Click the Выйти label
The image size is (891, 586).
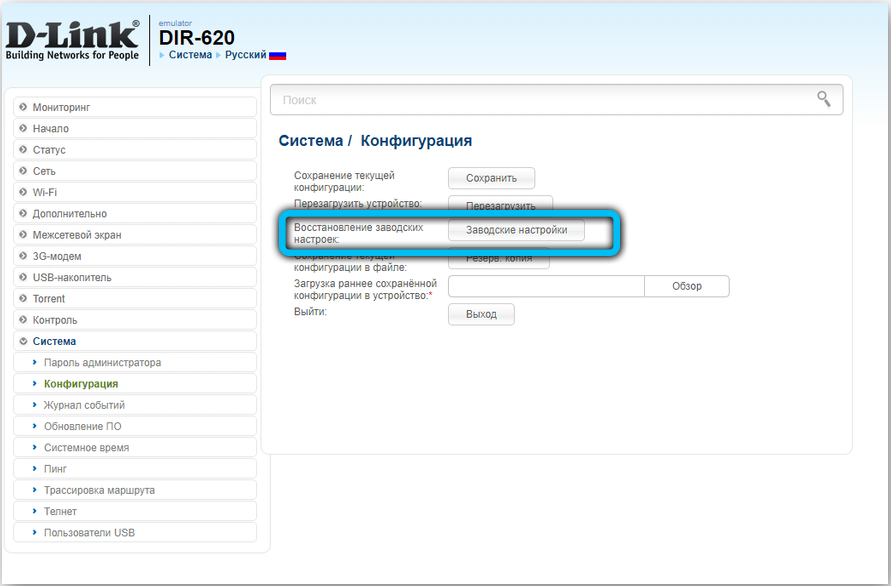click(x=310, y=311)
